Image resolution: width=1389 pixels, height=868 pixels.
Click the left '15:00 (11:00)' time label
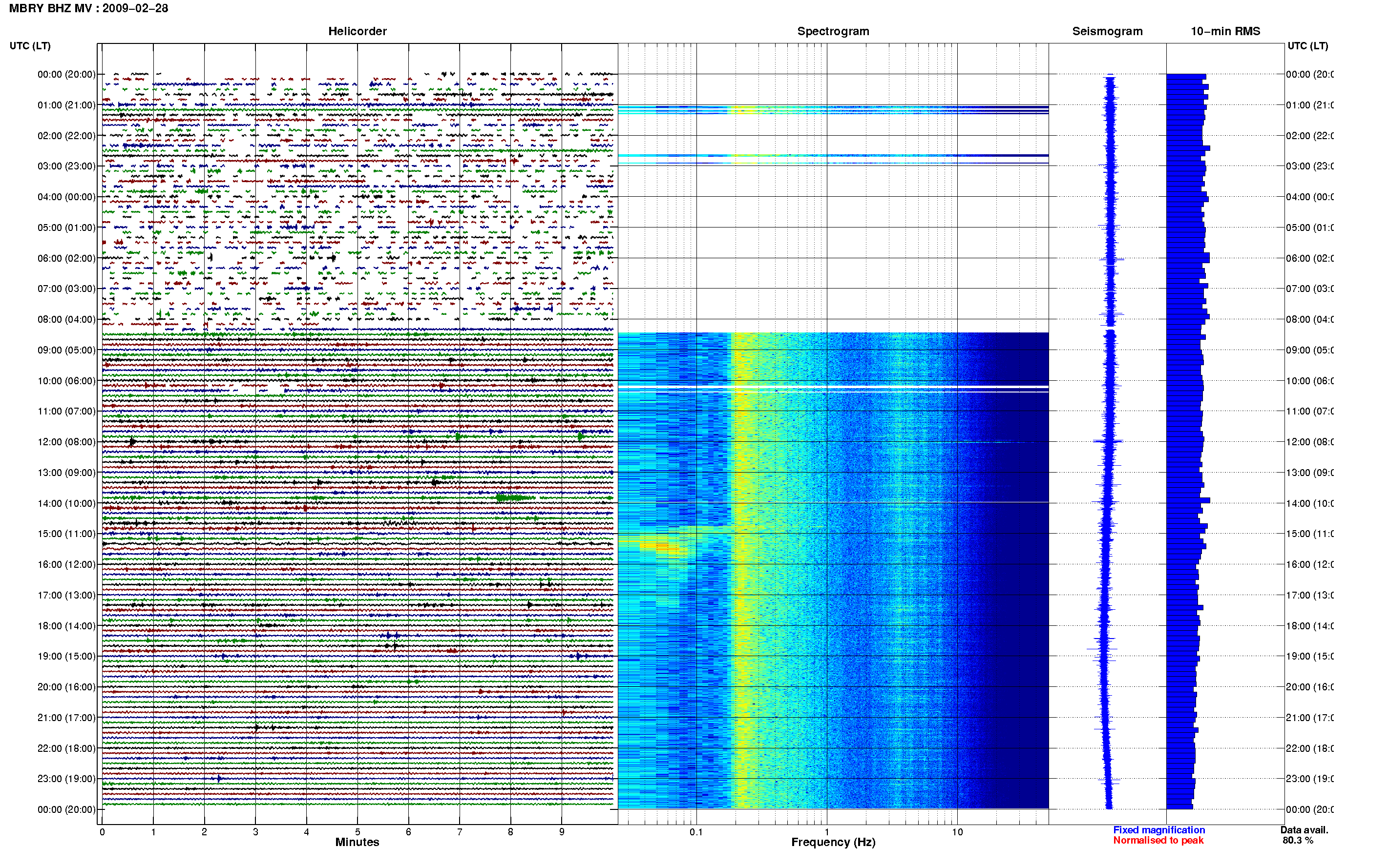(x=66, y=533)
